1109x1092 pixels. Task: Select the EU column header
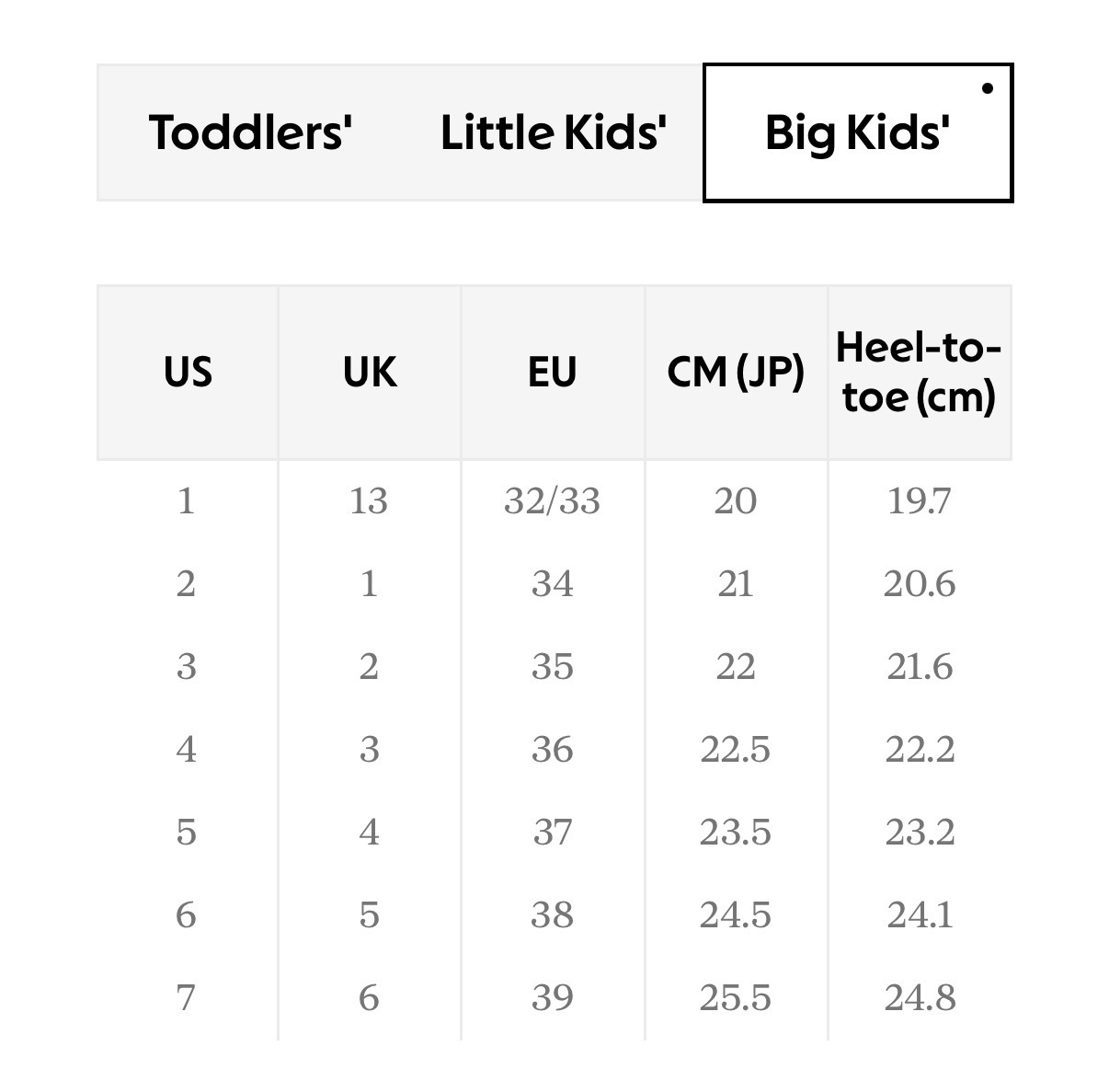click(x=552, y=373)
